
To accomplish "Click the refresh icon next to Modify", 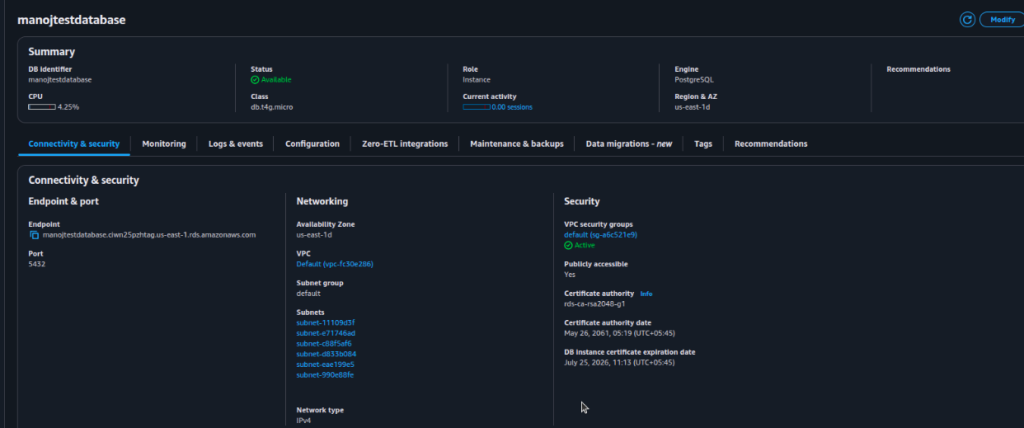I will click(967, 20).
